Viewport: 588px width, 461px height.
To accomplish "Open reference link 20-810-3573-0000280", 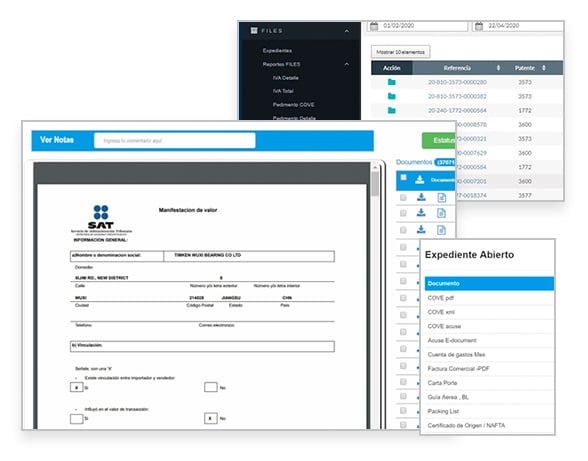I will pos(457,82).
